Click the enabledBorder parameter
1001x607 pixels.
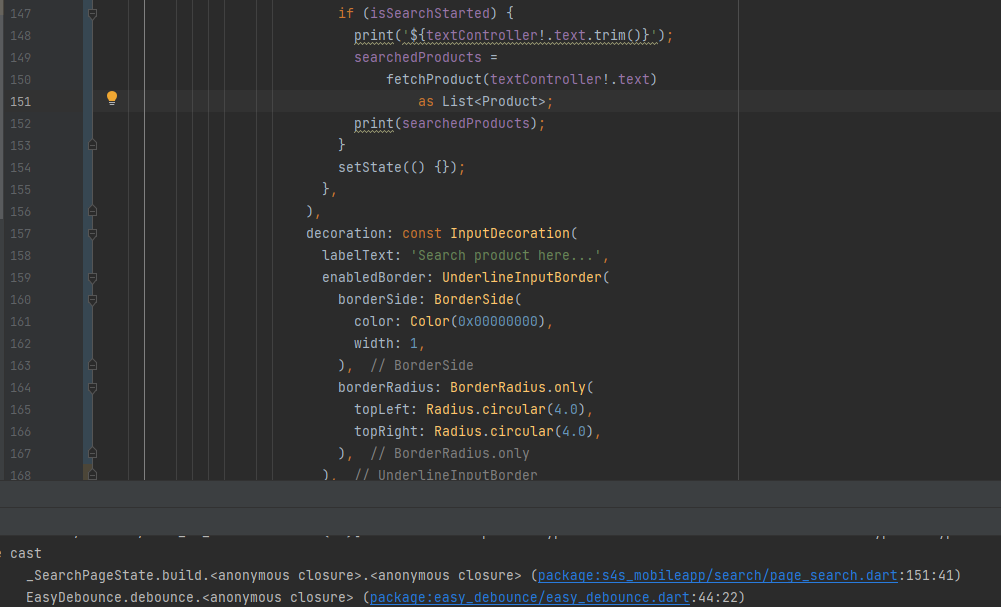pyautogui.click(x=377, y=278)
